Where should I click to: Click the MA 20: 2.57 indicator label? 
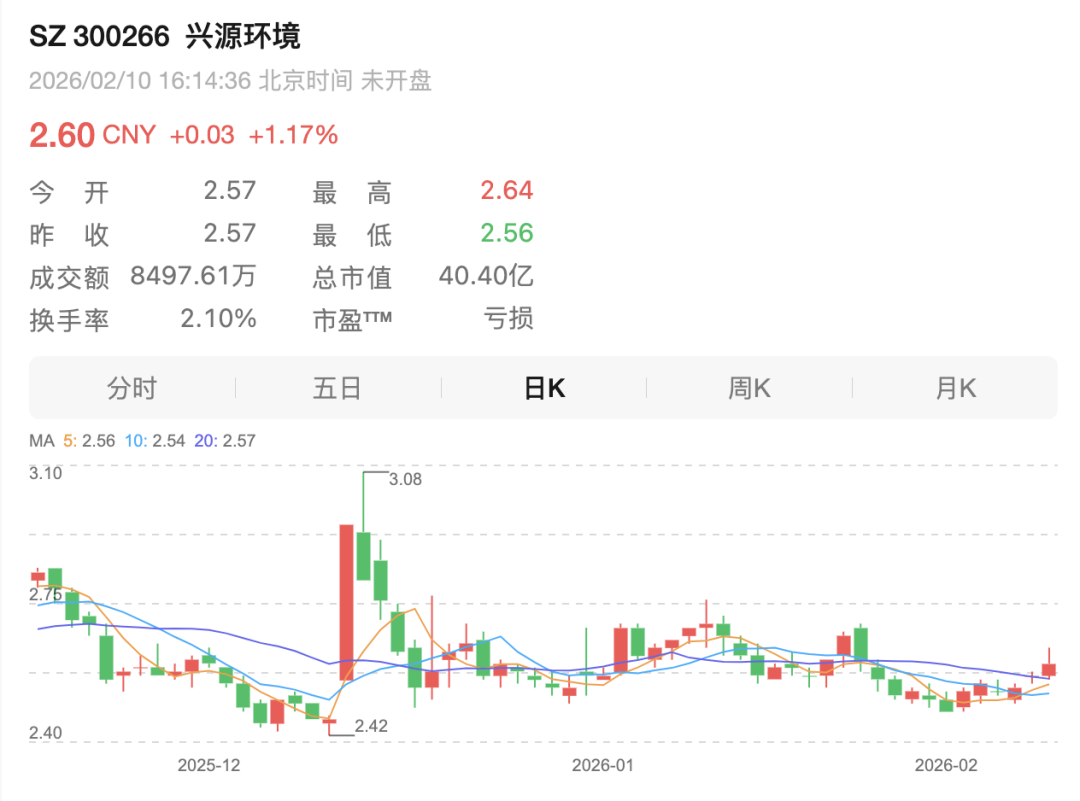[225, 441]
